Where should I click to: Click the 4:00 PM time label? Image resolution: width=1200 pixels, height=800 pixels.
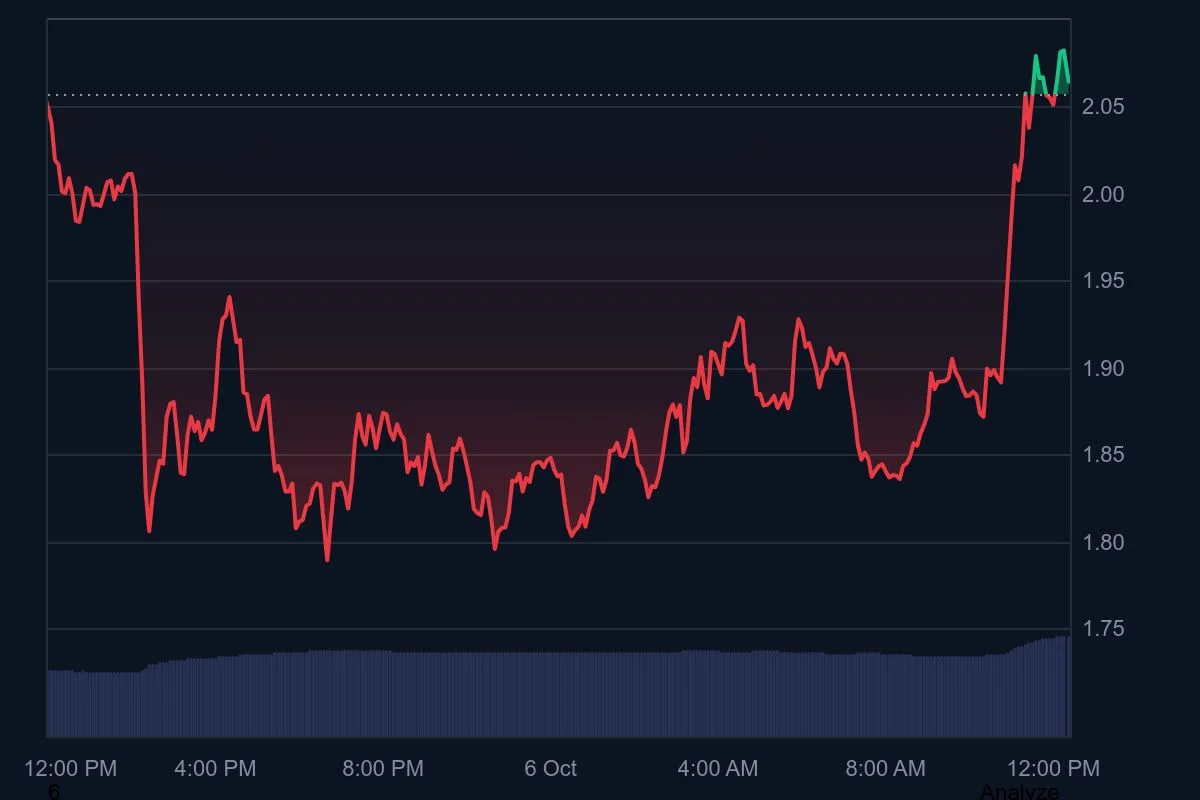pyautogui.click(x=214, y=769)
